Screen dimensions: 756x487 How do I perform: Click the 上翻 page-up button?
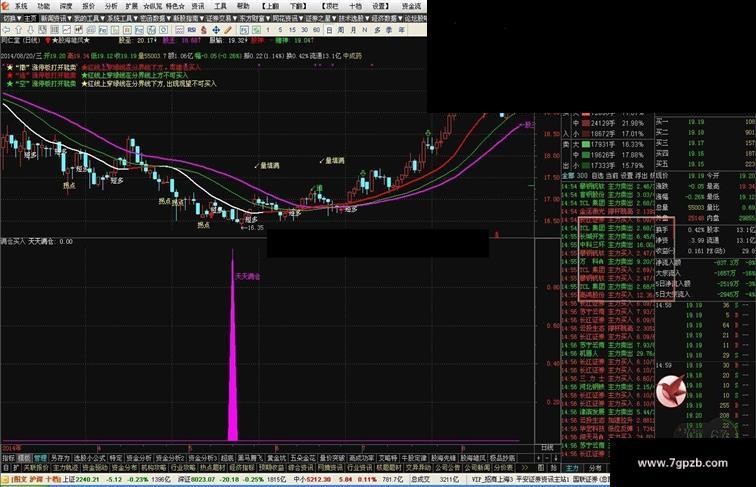point(272,6)
